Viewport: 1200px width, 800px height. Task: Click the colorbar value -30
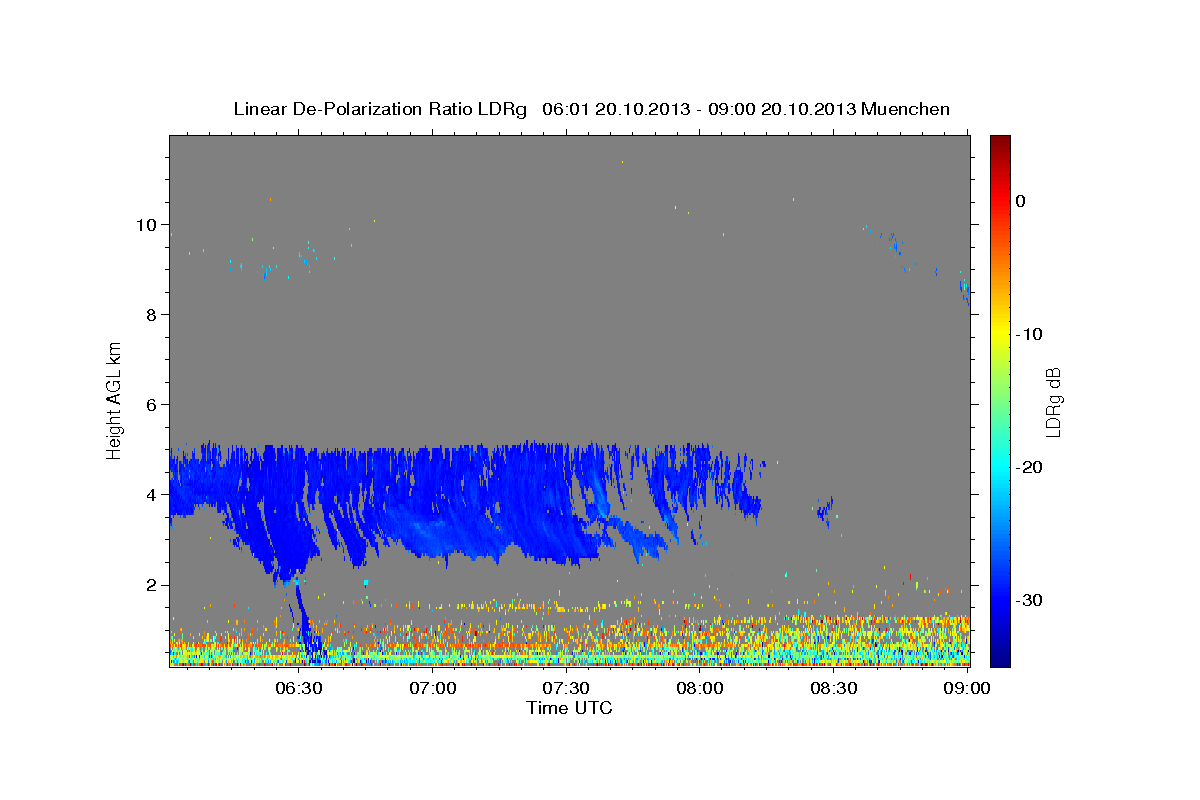1030,600
